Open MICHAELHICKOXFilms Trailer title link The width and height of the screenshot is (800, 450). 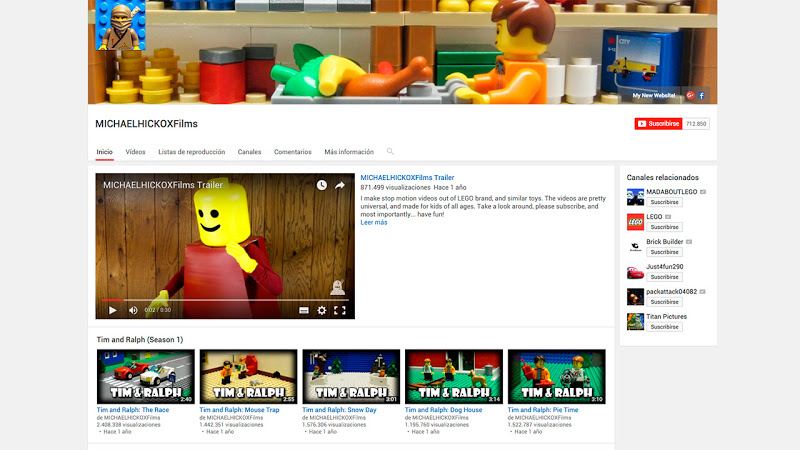coord(407,178)
